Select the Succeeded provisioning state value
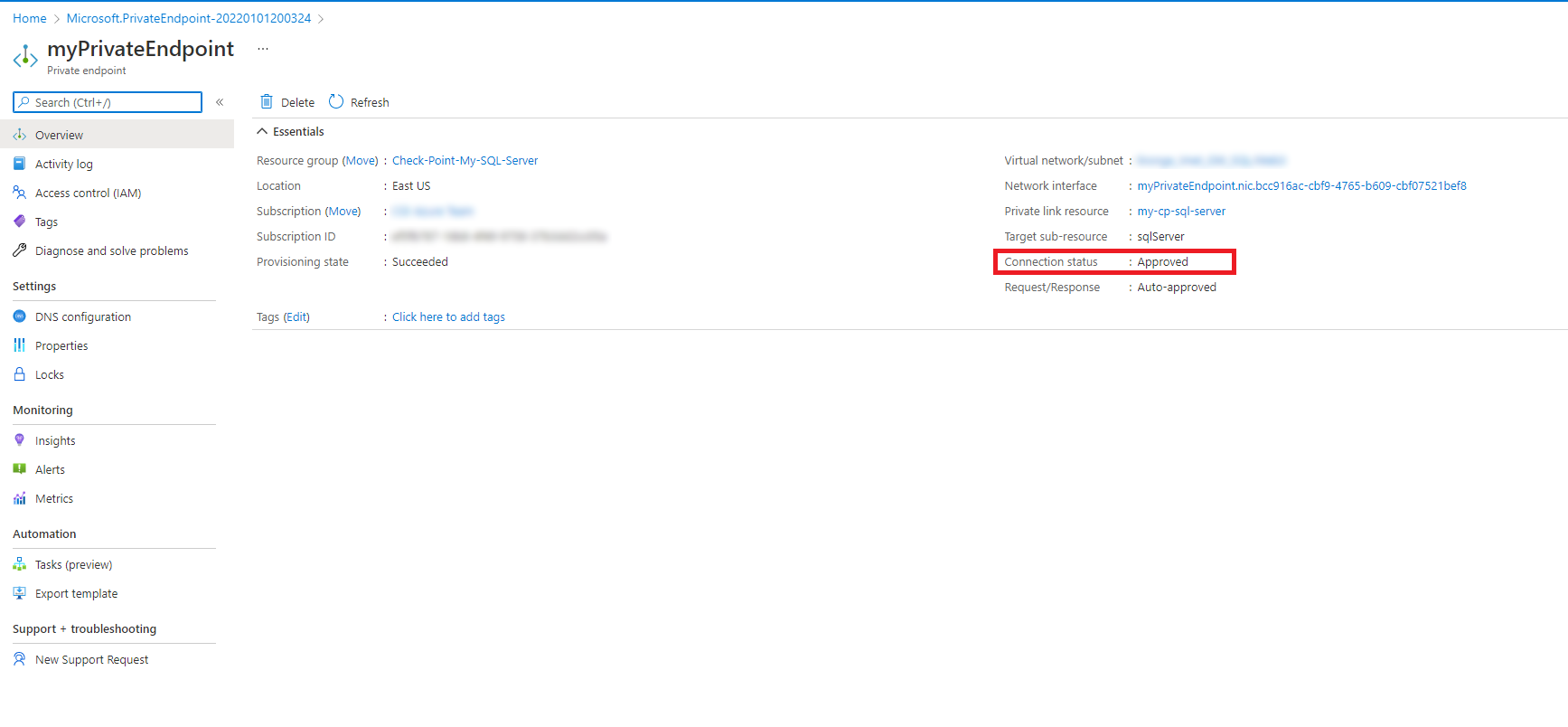This screenshot has width=1568, height=727. pos(420,261)
